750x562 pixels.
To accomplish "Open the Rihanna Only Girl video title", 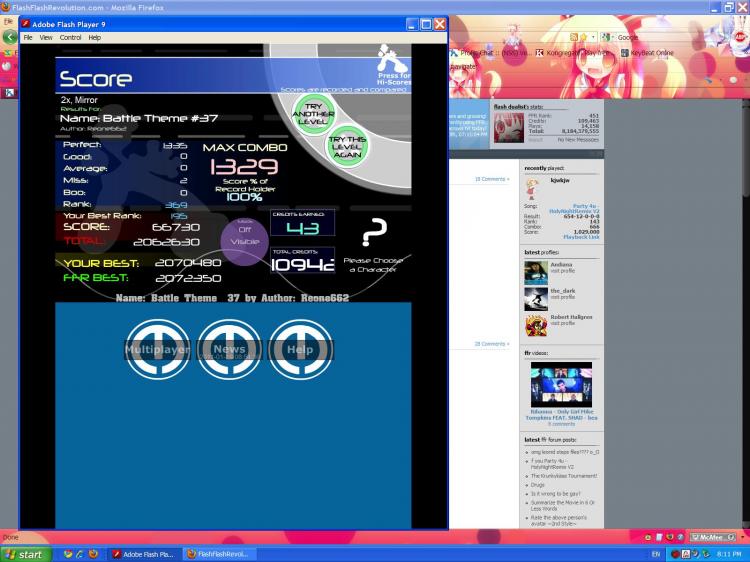I will (562, 415).
